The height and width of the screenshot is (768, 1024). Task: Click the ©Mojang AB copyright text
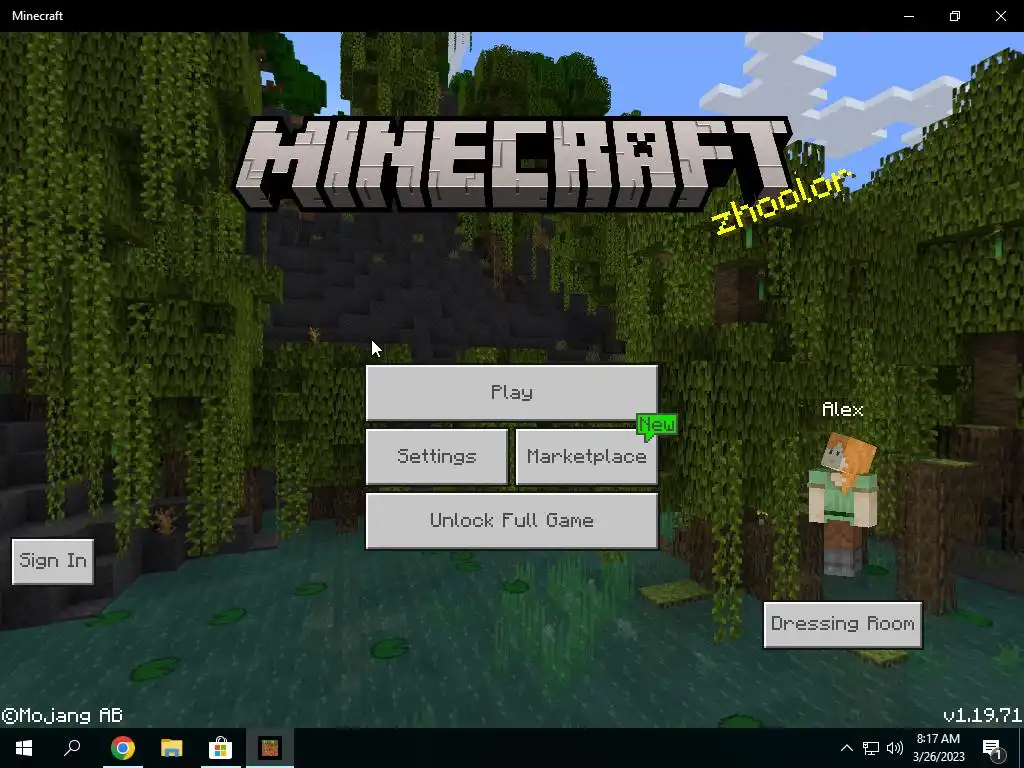click(62, 716)
